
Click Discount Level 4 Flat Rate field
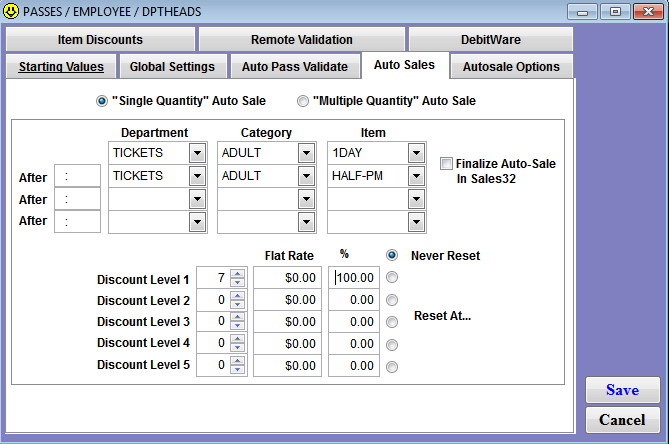coord(287,344)
